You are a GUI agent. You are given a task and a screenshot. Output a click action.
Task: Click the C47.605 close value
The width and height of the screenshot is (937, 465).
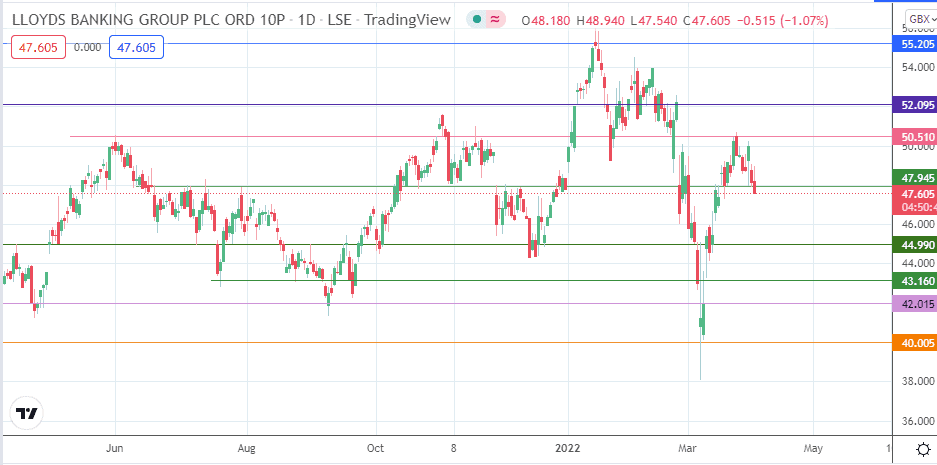pos(708,21)
